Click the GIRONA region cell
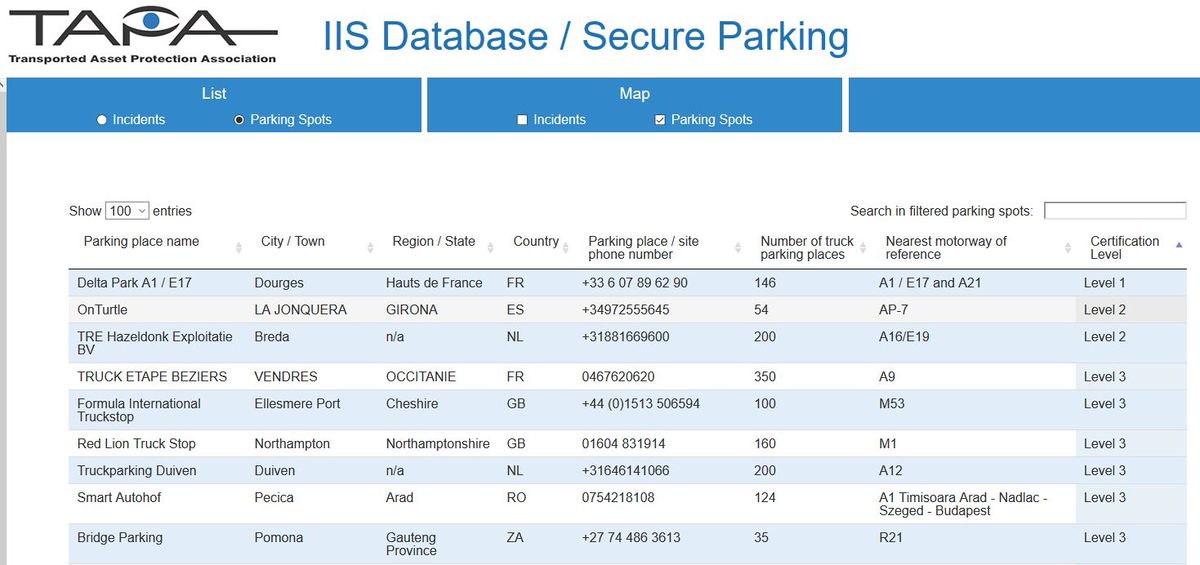1200x565 pixels. pos(412,310)
